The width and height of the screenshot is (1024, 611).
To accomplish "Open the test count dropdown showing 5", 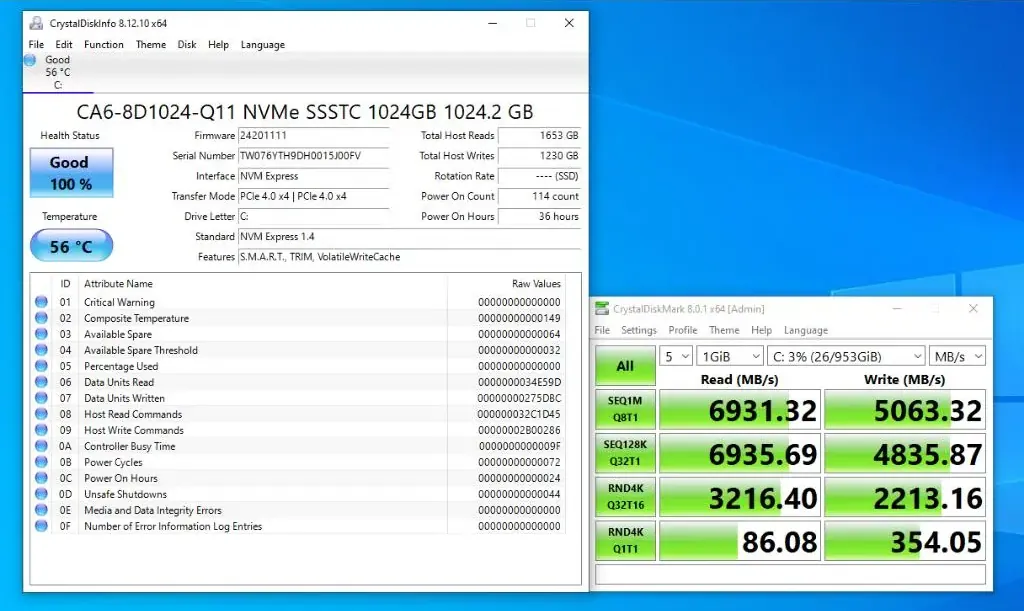I will click(676, 356).
